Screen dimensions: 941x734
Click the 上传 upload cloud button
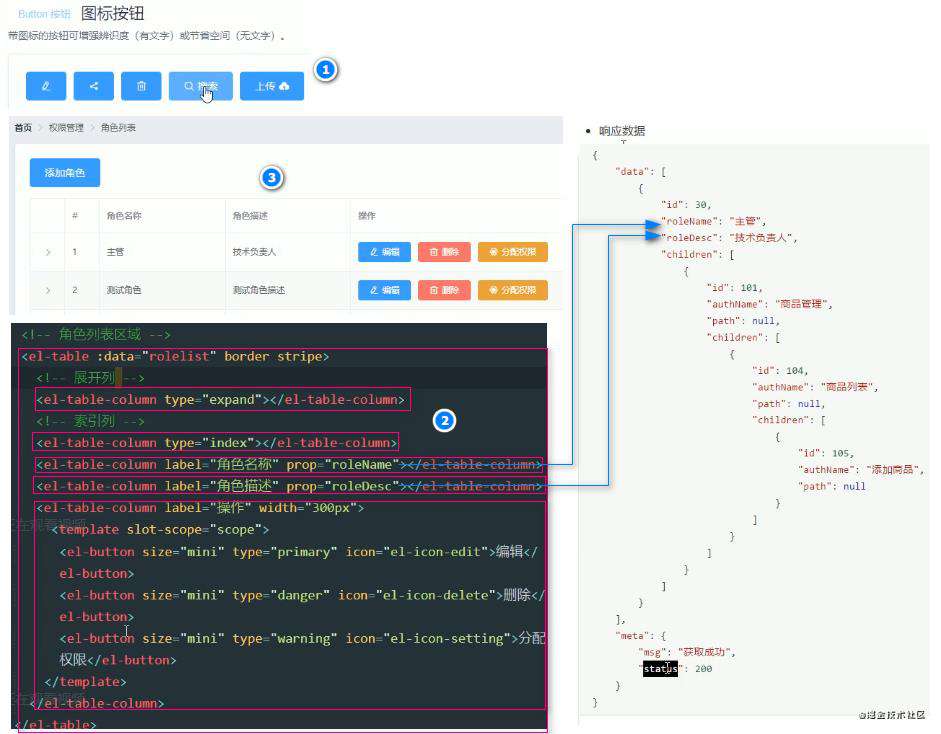[x=272, y=86]
